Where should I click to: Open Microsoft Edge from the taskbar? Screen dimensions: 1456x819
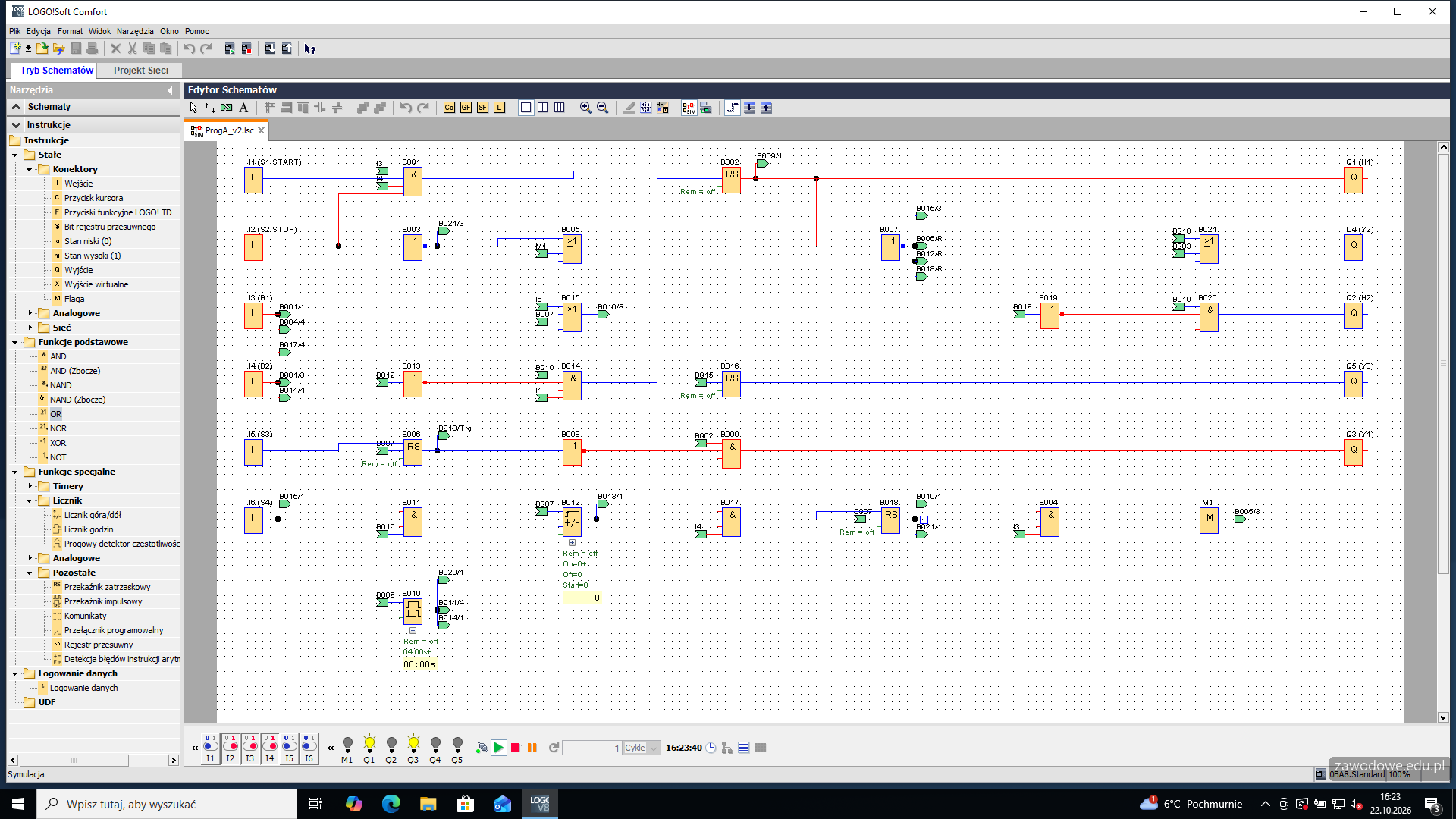click(391, 804)
